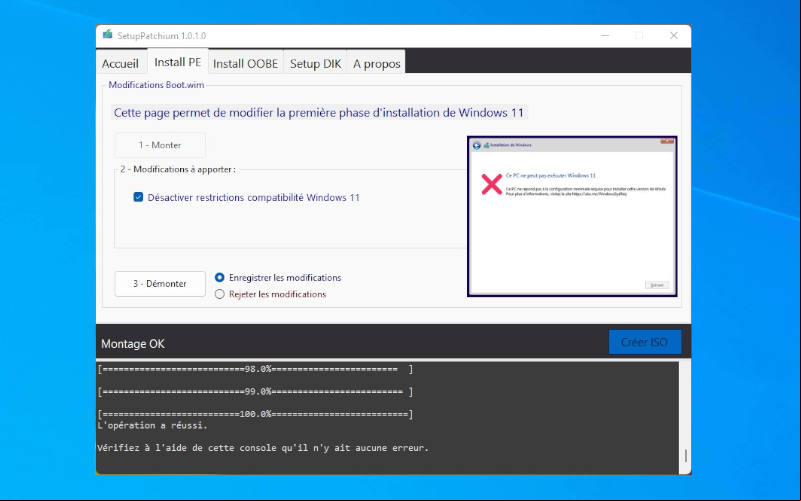
Task: Click the 3 - Démonter button
Action: coord(160,283)
